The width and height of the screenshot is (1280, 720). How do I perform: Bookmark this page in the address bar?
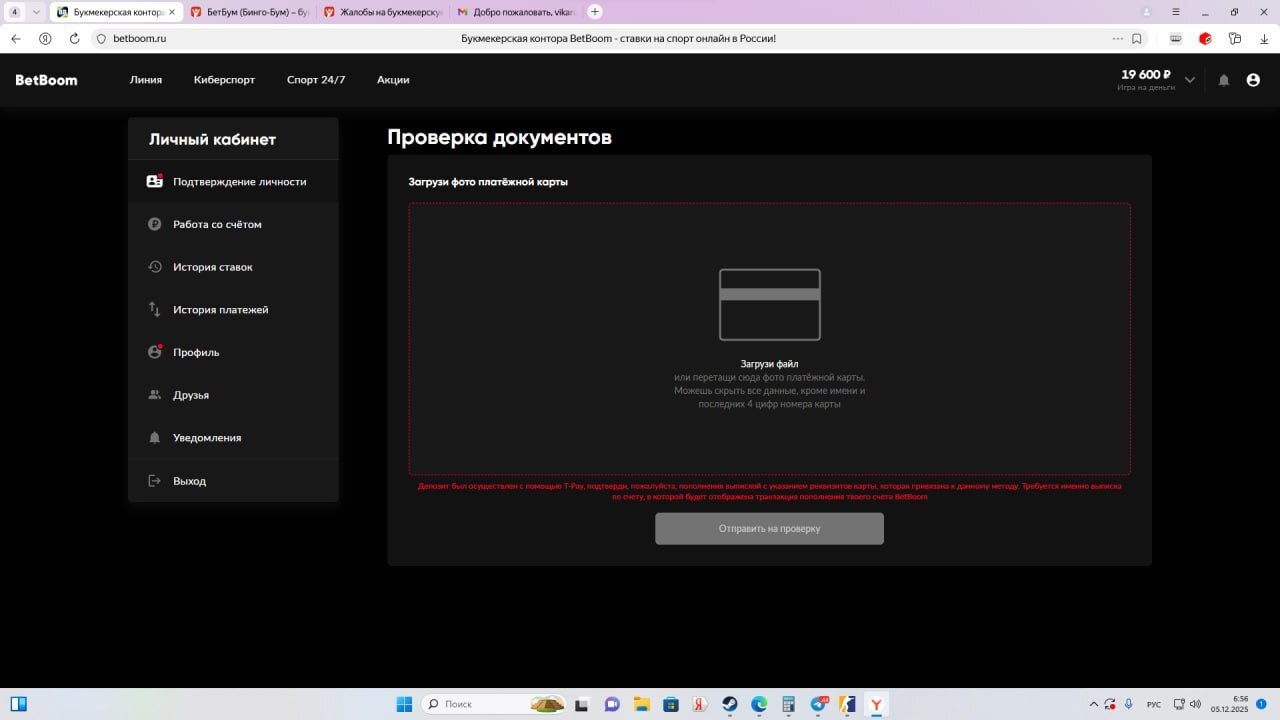(x=1137, y=39)
